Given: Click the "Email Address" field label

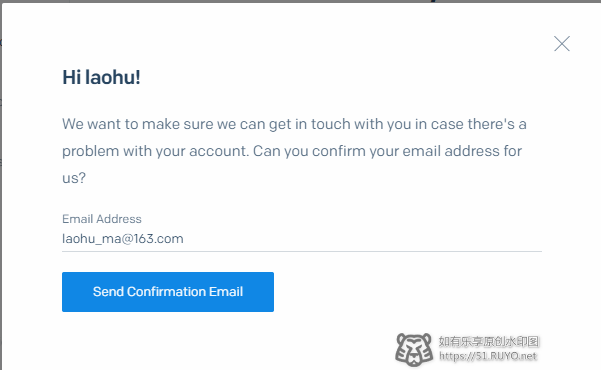Looking at the screenshot, I should click(x=102, y=219).
